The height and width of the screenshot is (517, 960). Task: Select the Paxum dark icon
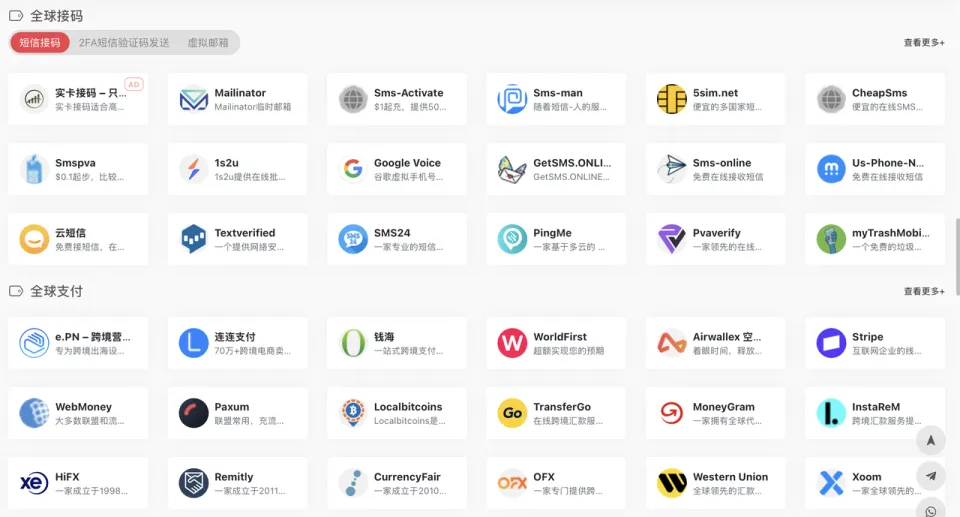pyautogui.click(x=193, y=413)
